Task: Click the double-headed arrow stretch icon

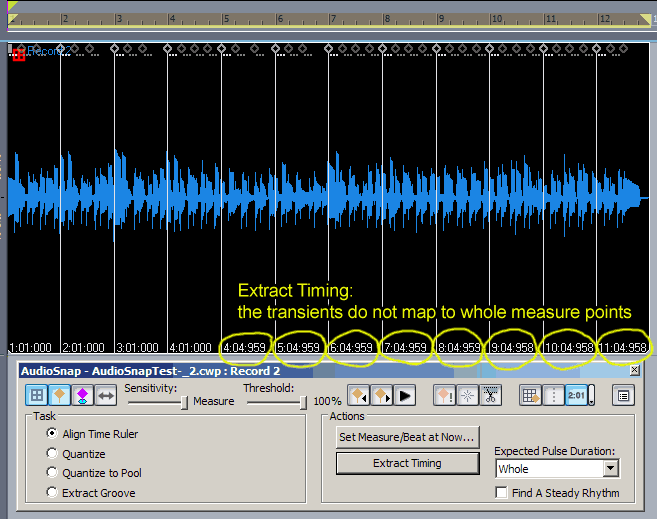Action: [x=105, y=395]
